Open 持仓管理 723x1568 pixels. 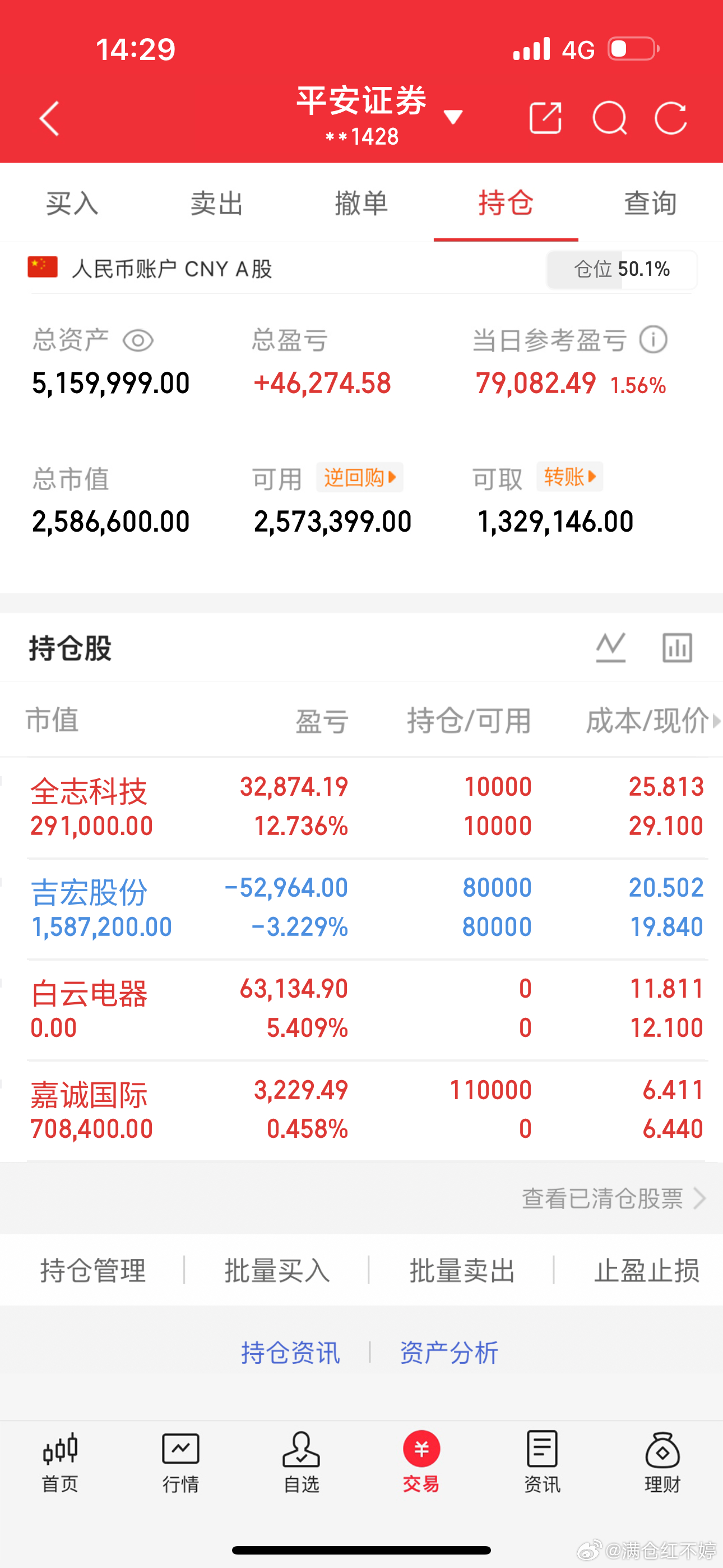pyautogui.click(x=93, y=1270)
